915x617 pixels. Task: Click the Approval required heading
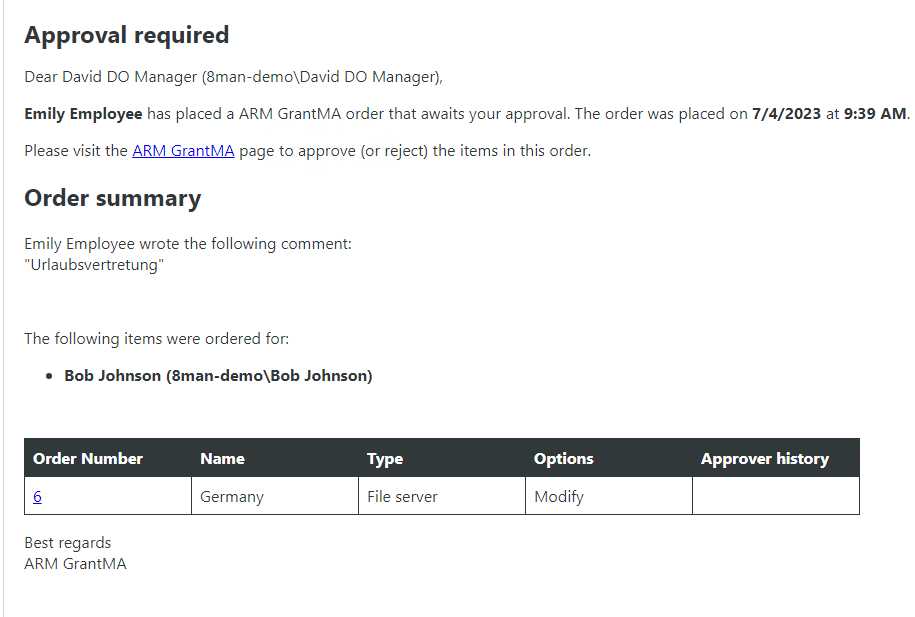(x=126, y=35)
